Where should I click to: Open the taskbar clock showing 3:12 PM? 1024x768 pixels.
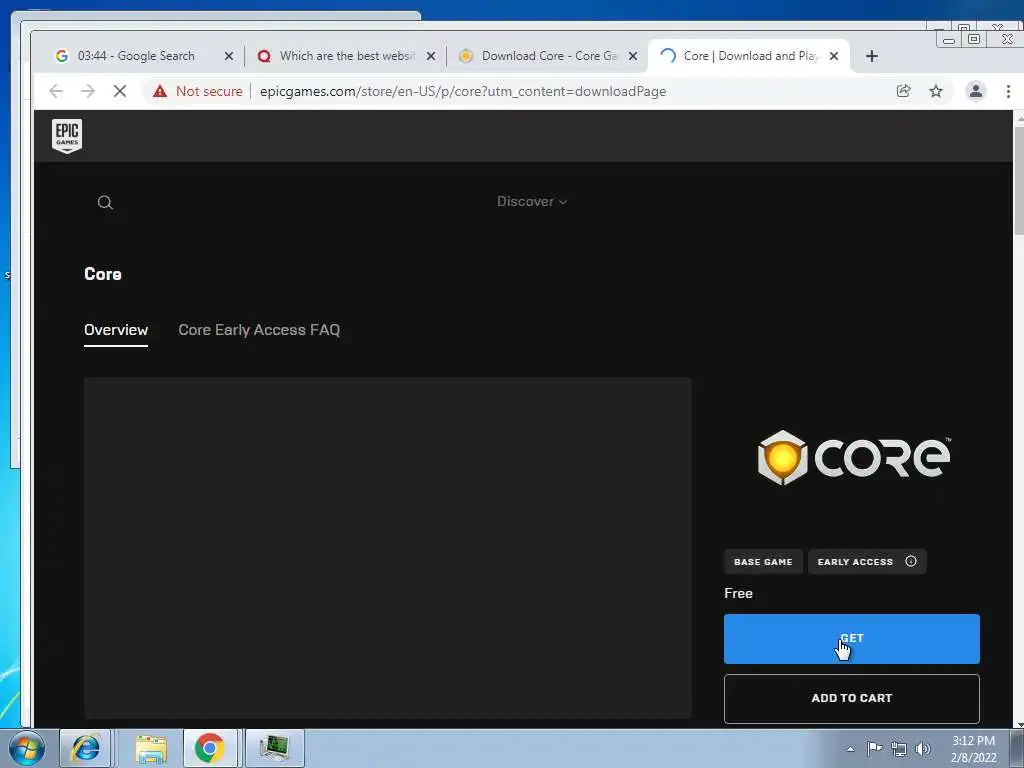[x=974, y=749]
